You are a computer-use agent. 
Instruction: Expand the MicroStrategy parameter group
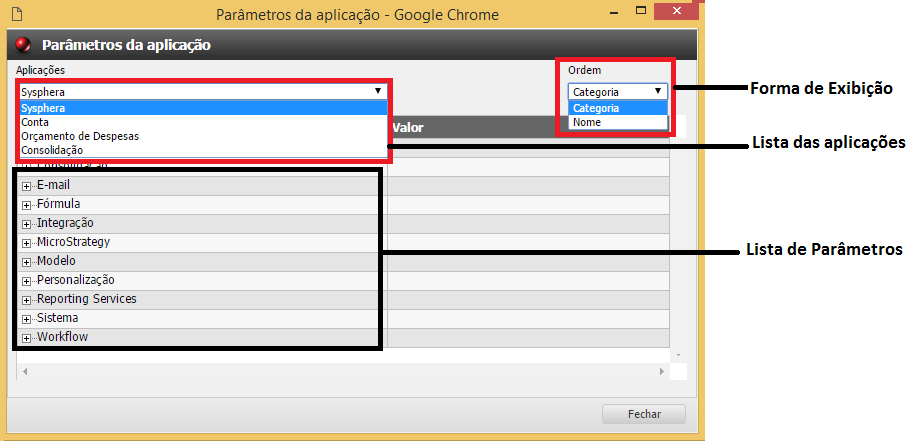pyautogui.click(x=27, y=243)
